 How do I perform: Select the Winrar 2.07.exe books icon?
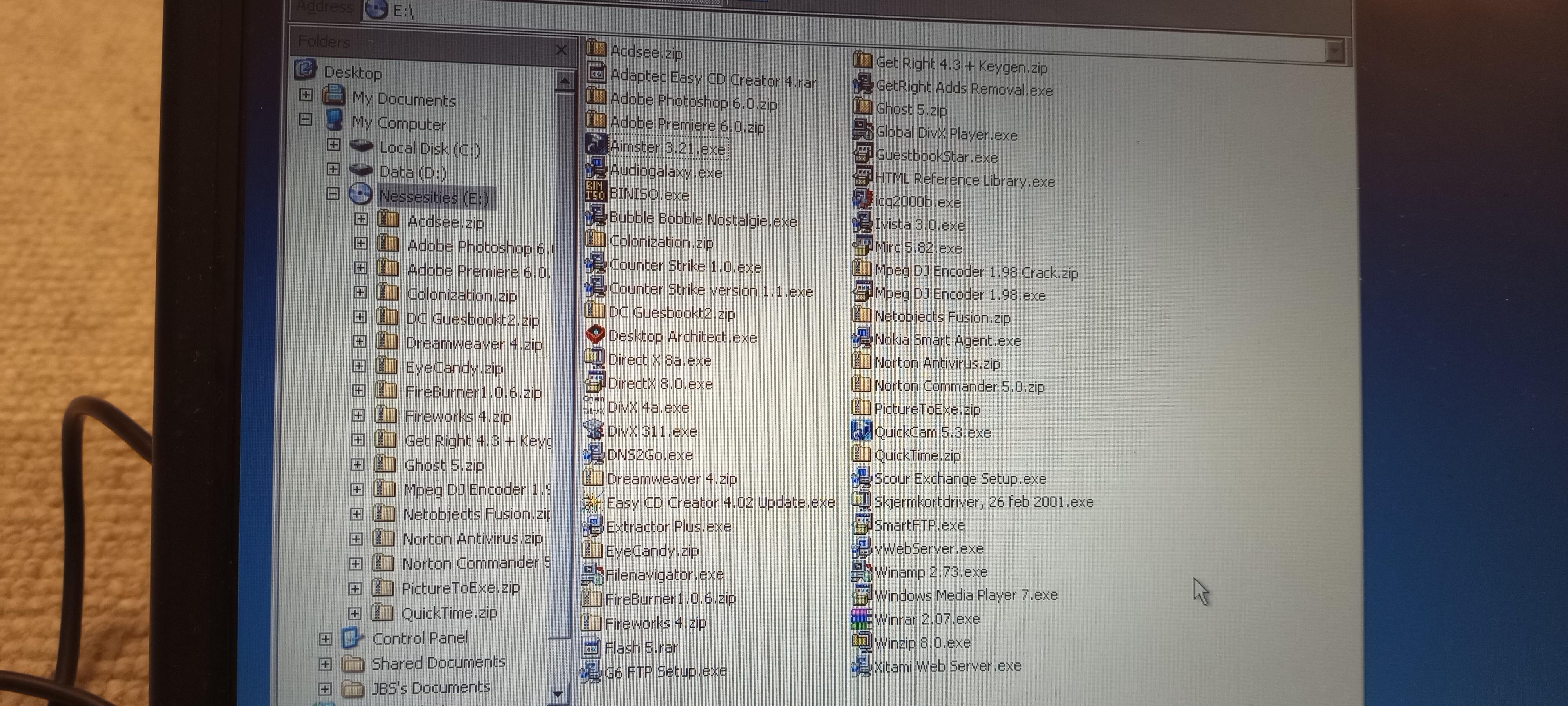pos(861,618)
